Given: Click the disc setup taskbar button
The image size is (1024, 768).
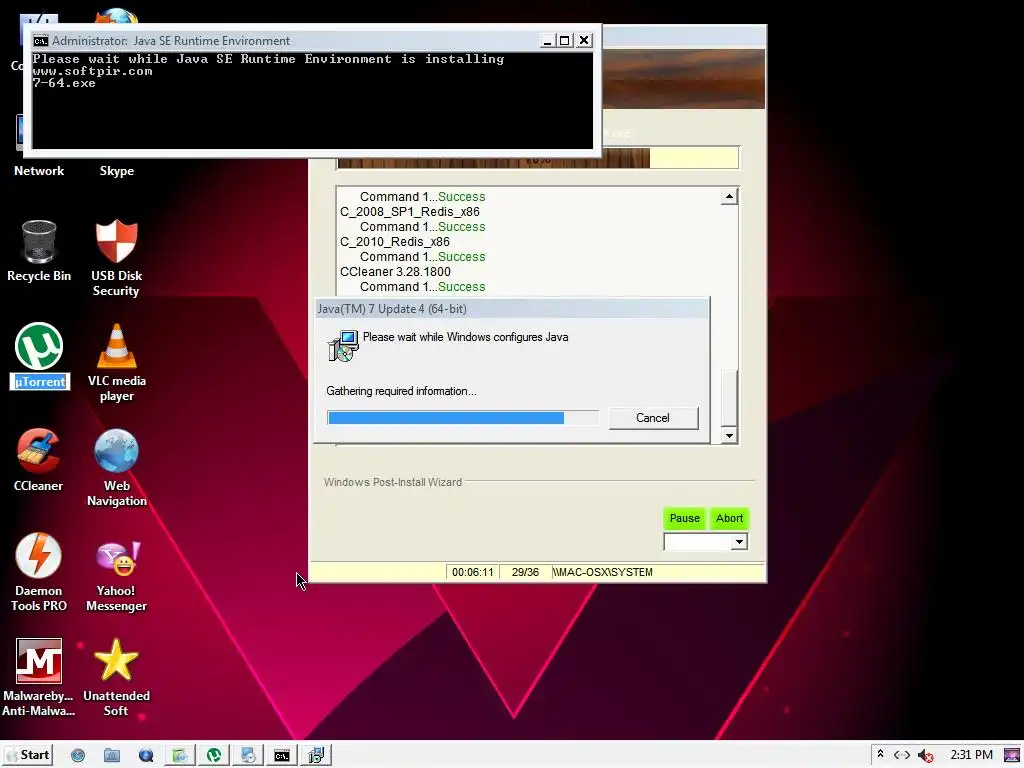Looking at the screenshot, I should click(248, 755).
